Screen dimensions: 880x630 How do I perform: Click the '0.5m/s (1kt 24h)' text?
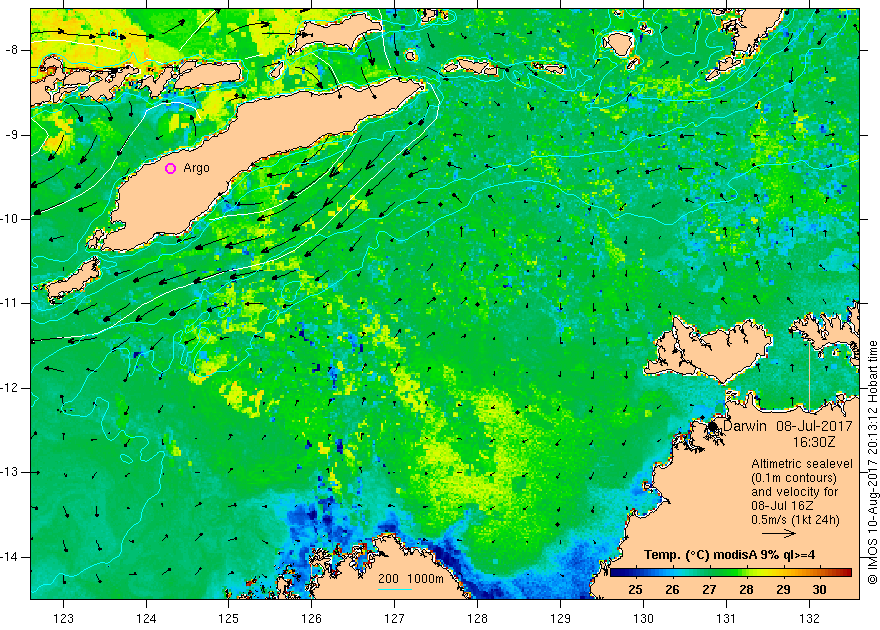795,520
